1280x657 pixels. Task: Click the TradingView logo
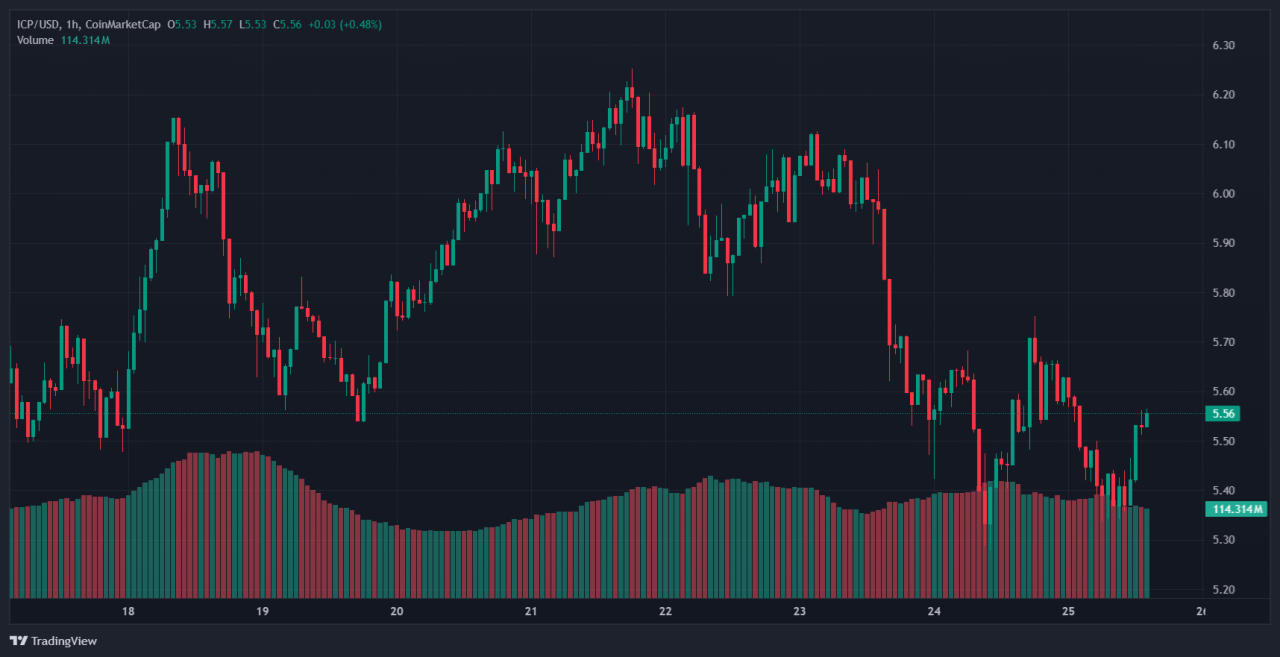tap(53, 640)
